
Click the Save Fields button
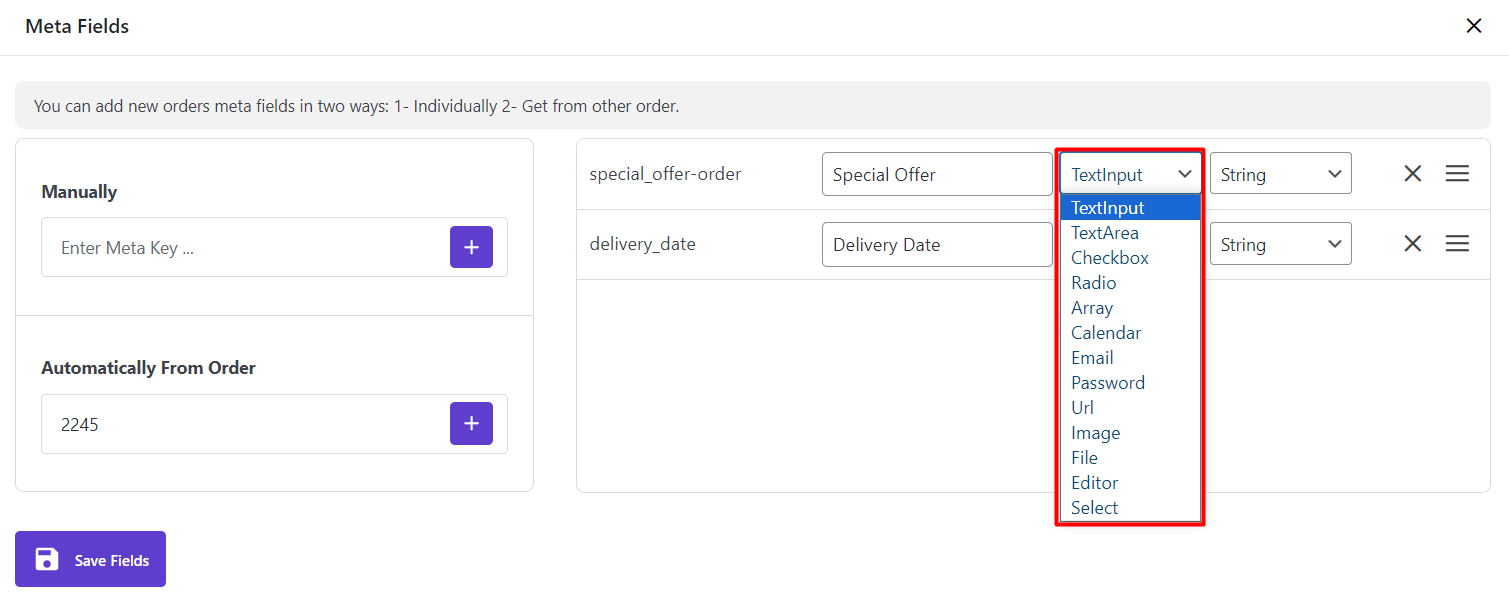90,559
